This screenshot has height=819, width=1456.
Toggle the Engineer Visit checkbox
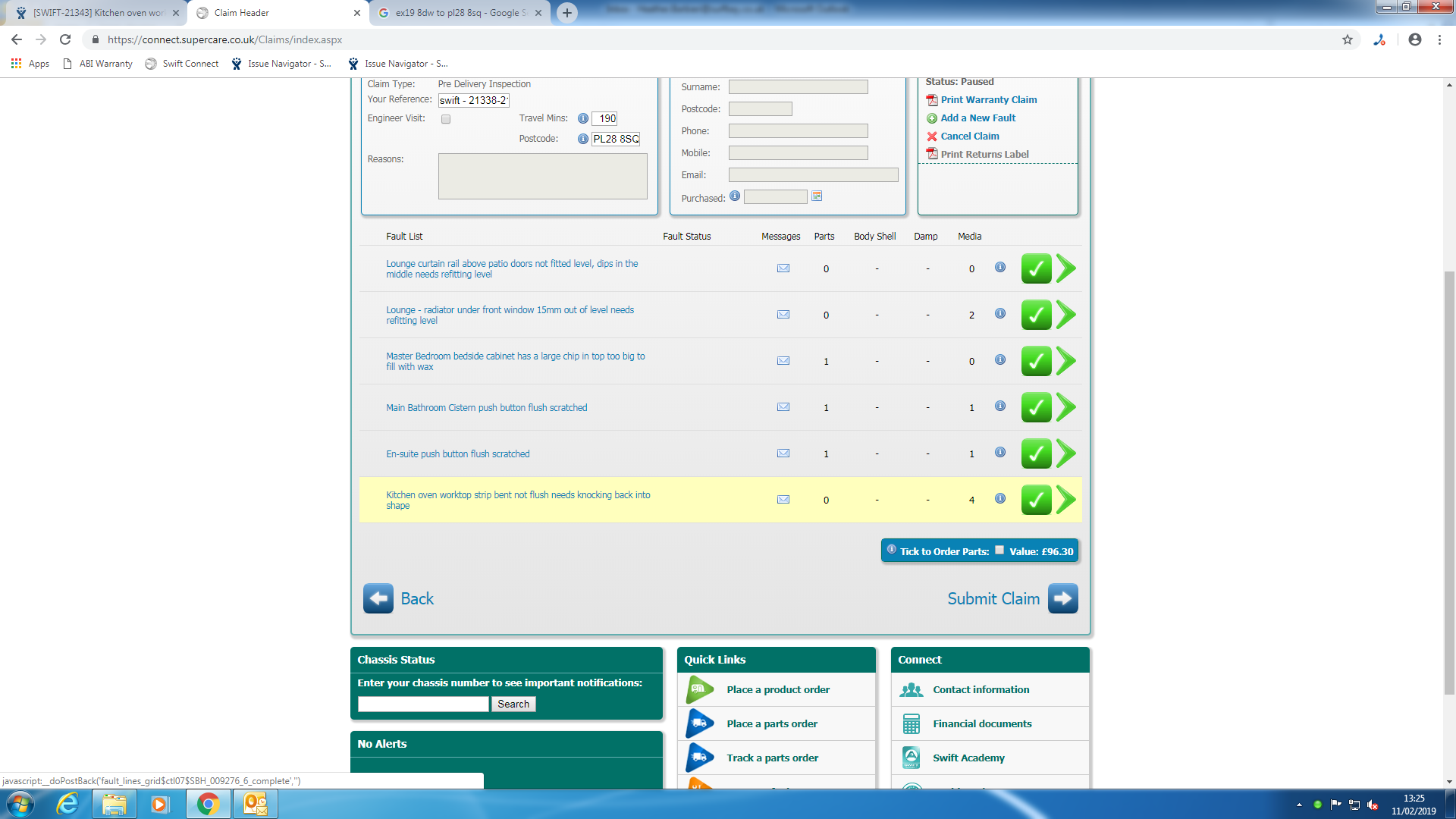click(x=446, y=119)
